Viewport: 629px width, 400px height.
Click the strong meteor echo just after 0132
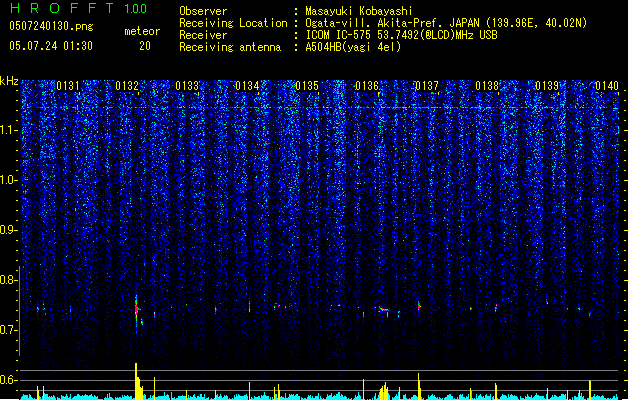coord(137,309)
